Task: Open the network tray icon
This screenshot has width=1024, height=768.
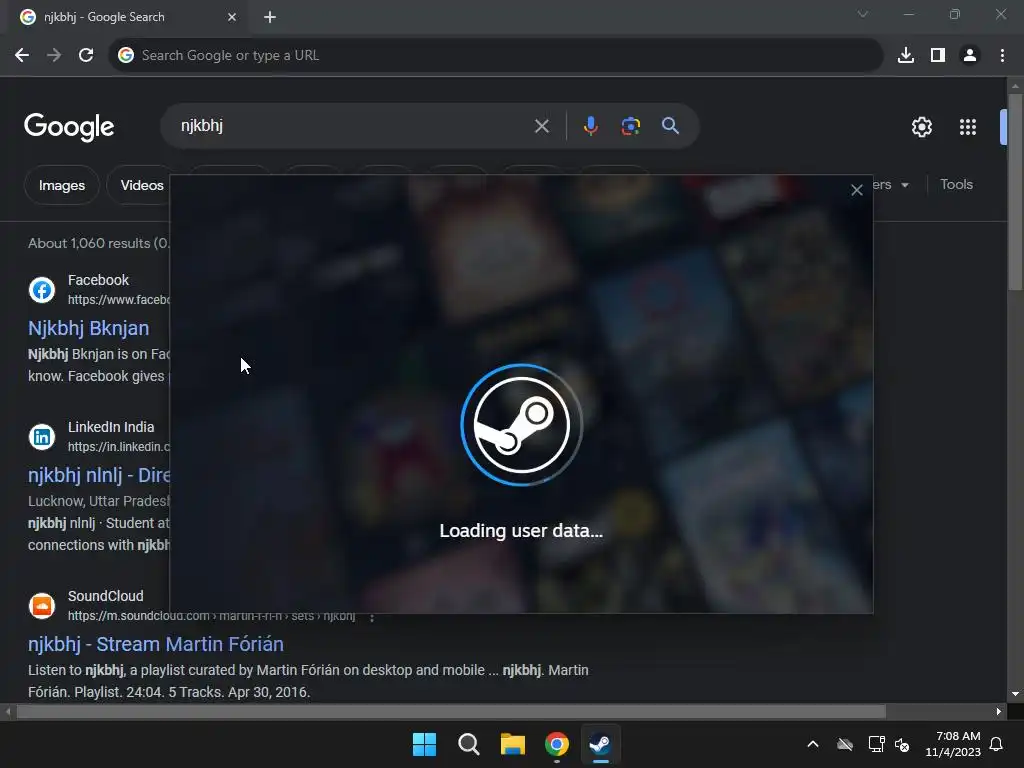Action: (x=876, y=744)
